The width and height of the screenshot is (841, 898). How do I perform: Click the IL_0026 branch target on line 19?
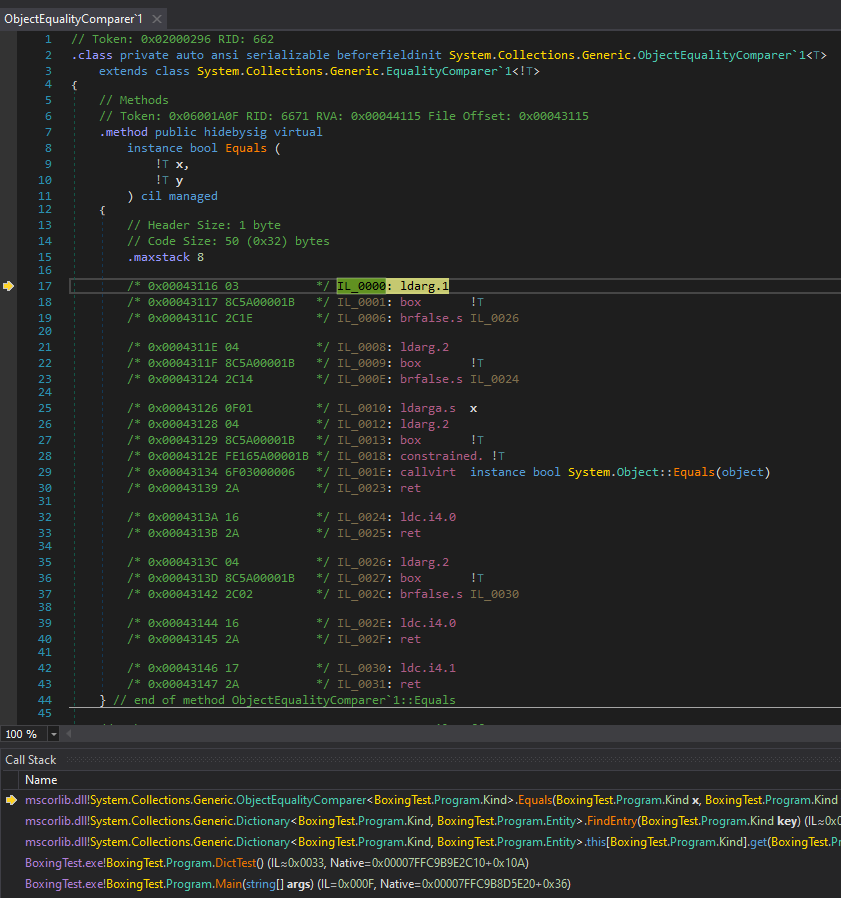[494, 318]
